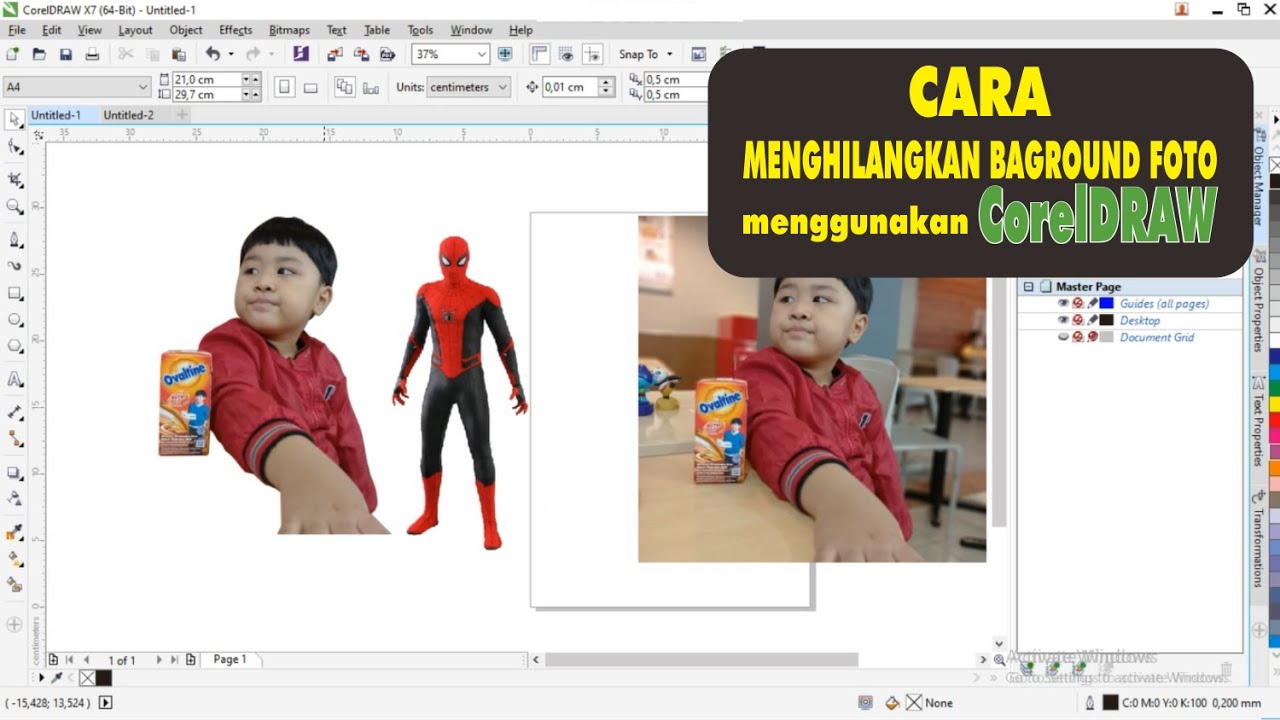Click the Export icon

coord(361,54)
